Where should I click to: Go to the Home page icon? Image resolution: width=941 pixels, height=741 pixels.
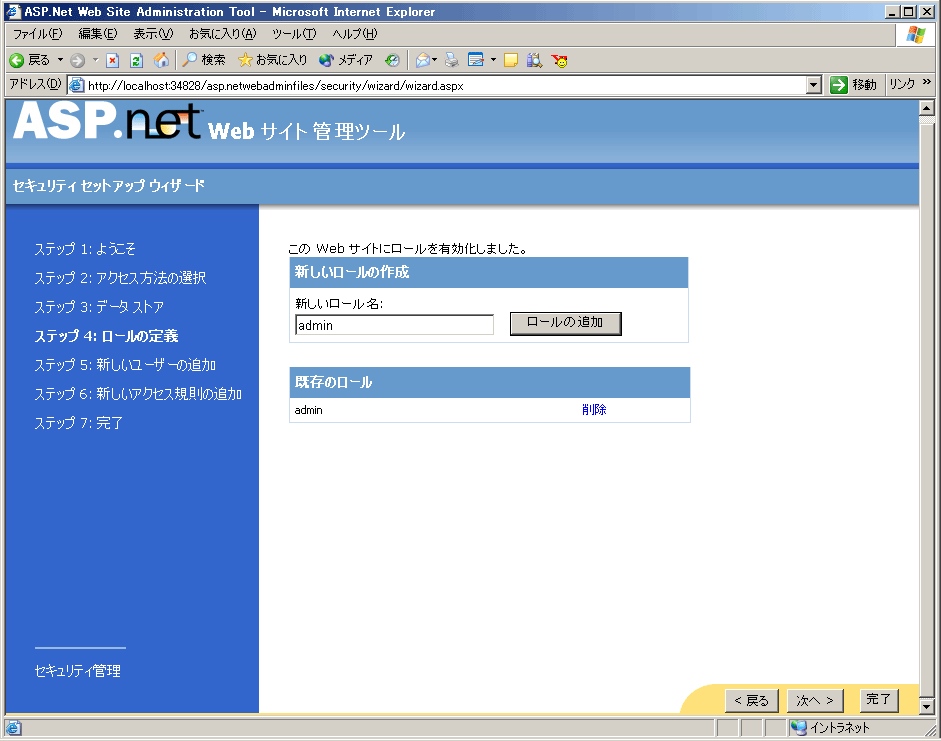(161, 60)
